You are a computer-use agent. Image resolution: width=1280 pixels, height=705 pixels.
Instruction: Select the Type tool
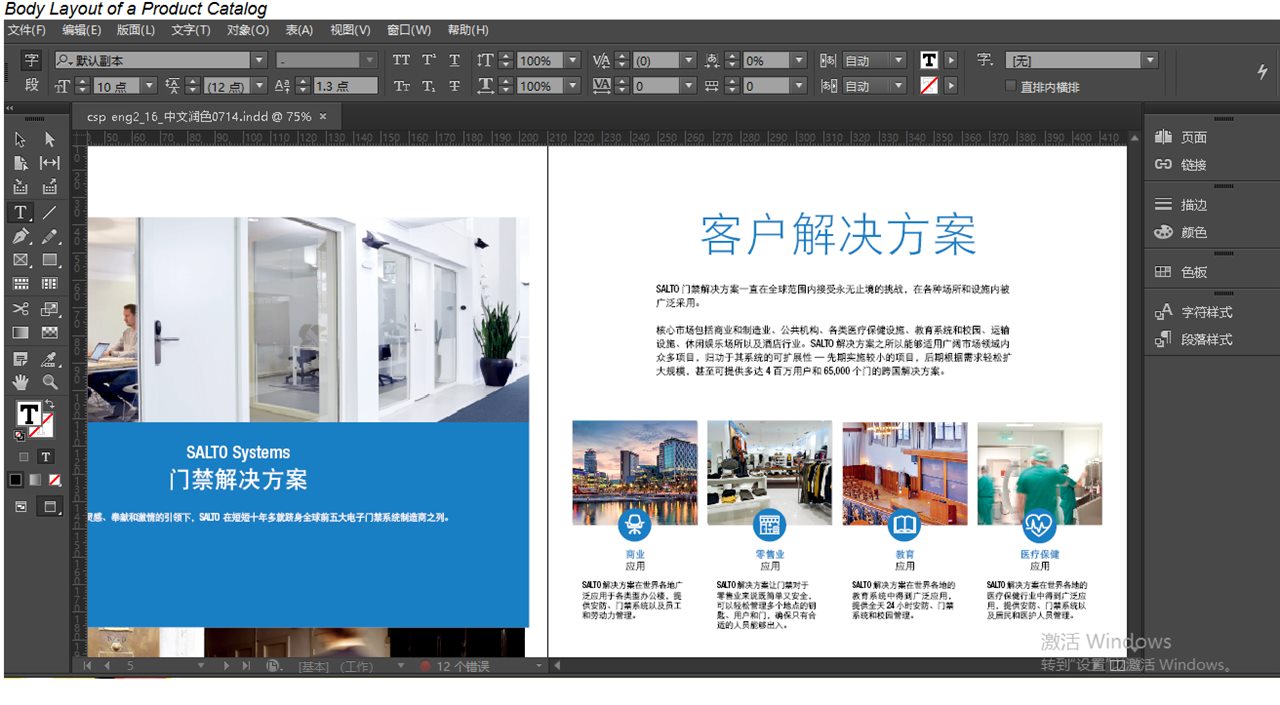20,212
